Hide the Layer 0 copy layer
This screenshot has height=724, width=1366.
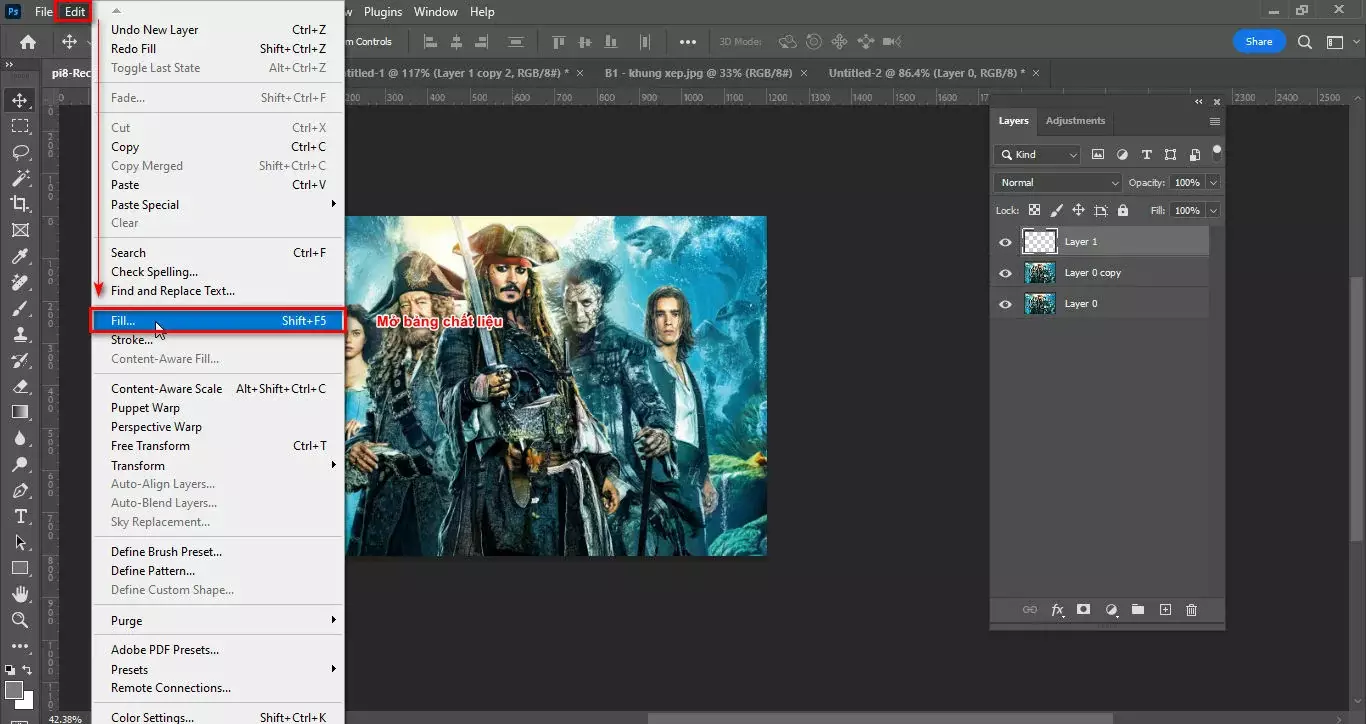pyautogui.click(x=1005, y=272)
